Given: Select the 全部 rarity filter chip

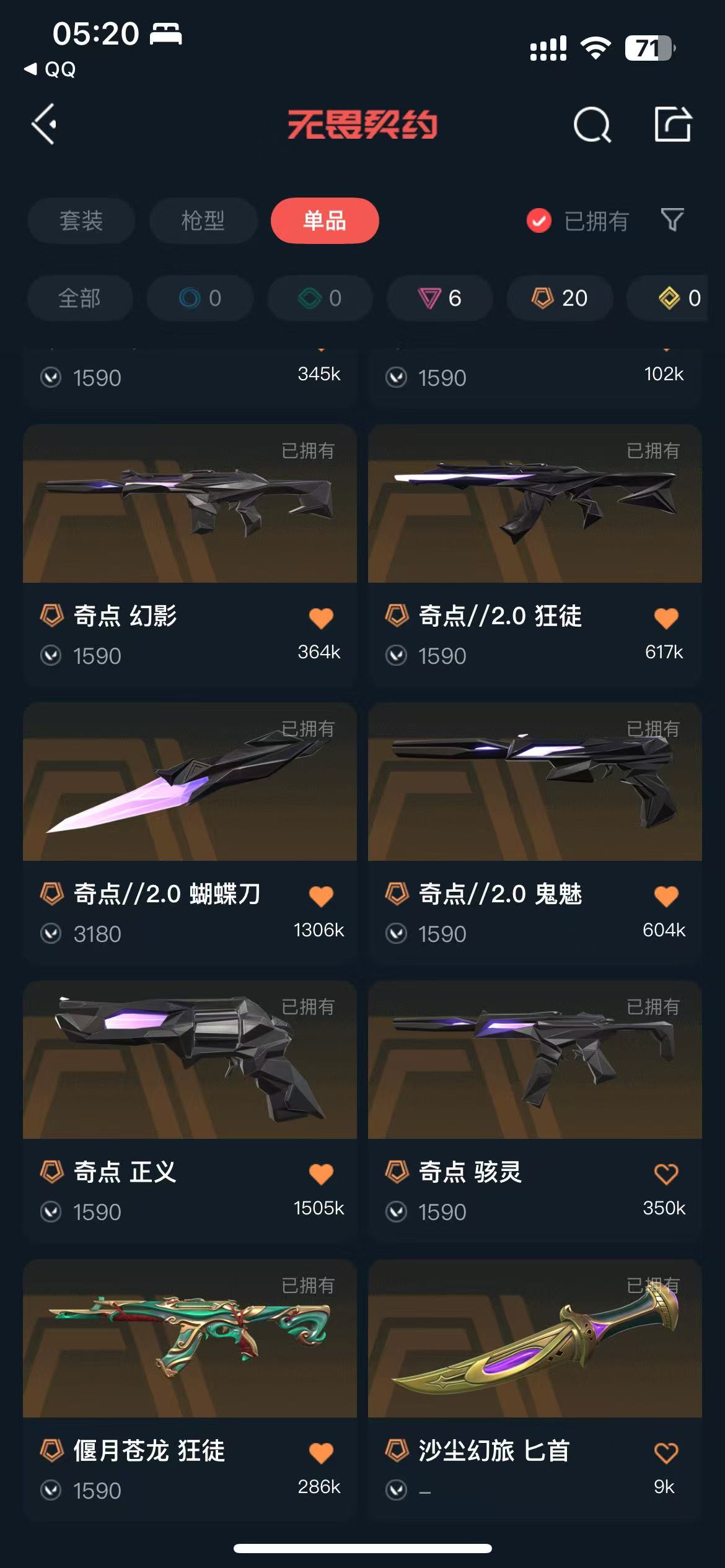Looking at the screenshot, I should [80, 298].
